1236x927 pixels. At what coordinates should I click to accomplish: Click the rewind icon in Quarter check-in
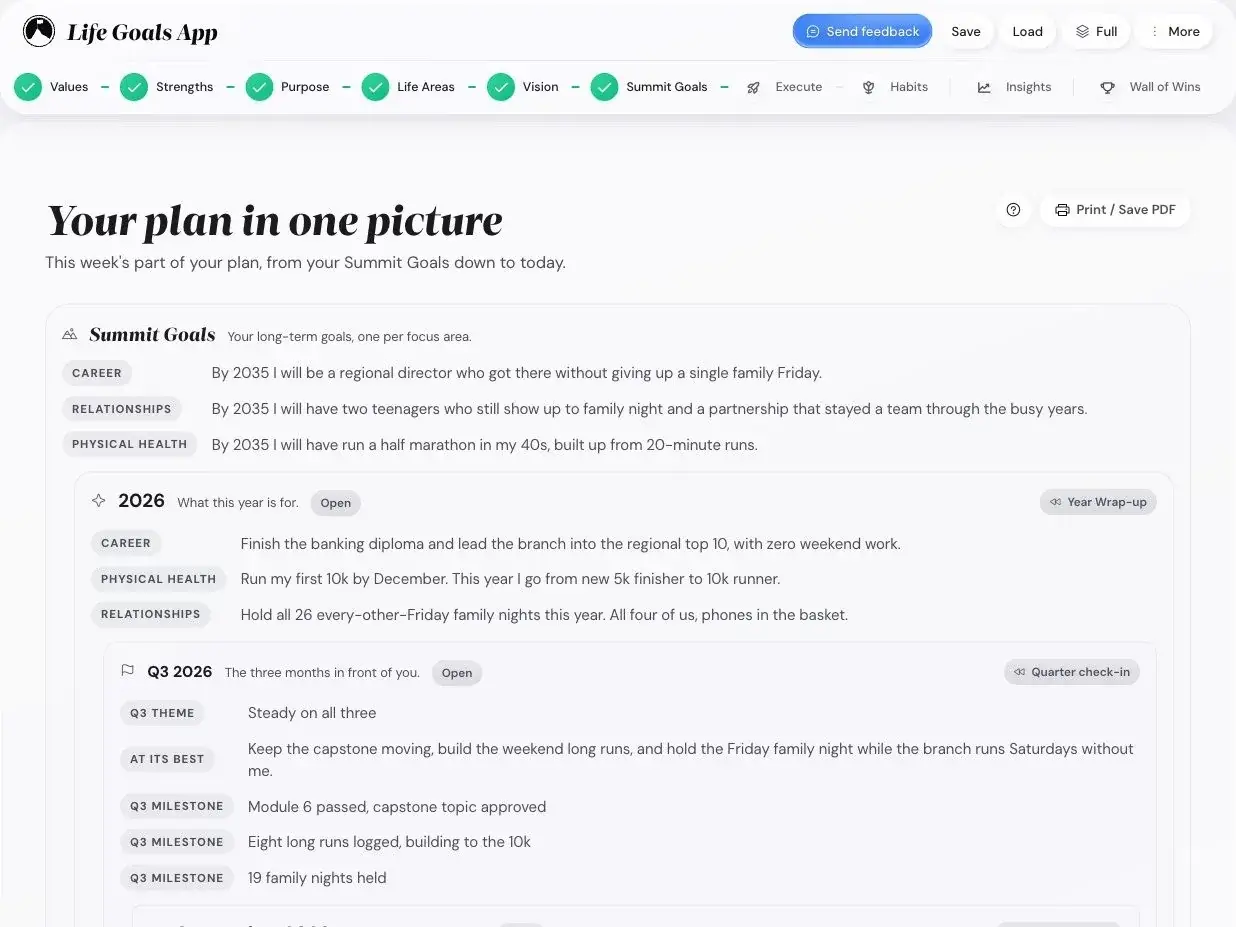pyautogui.click(x=1019, y=672)
